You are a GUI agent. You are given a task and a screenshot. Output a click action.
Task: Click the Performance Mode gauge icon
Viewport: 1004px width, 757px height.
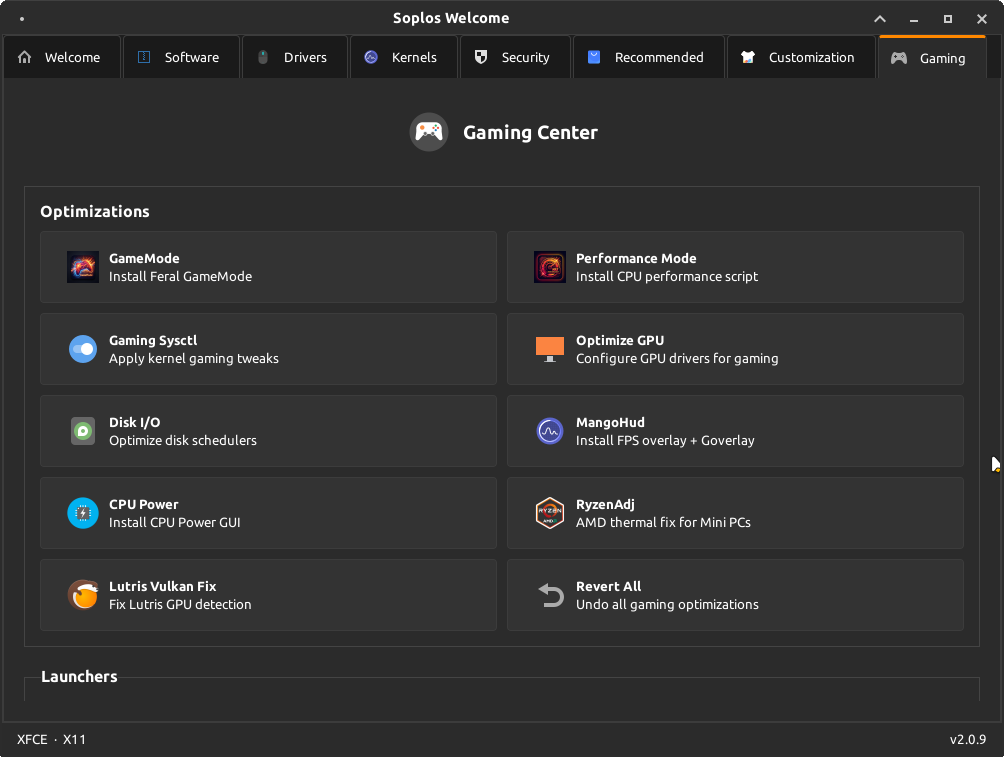549,267
